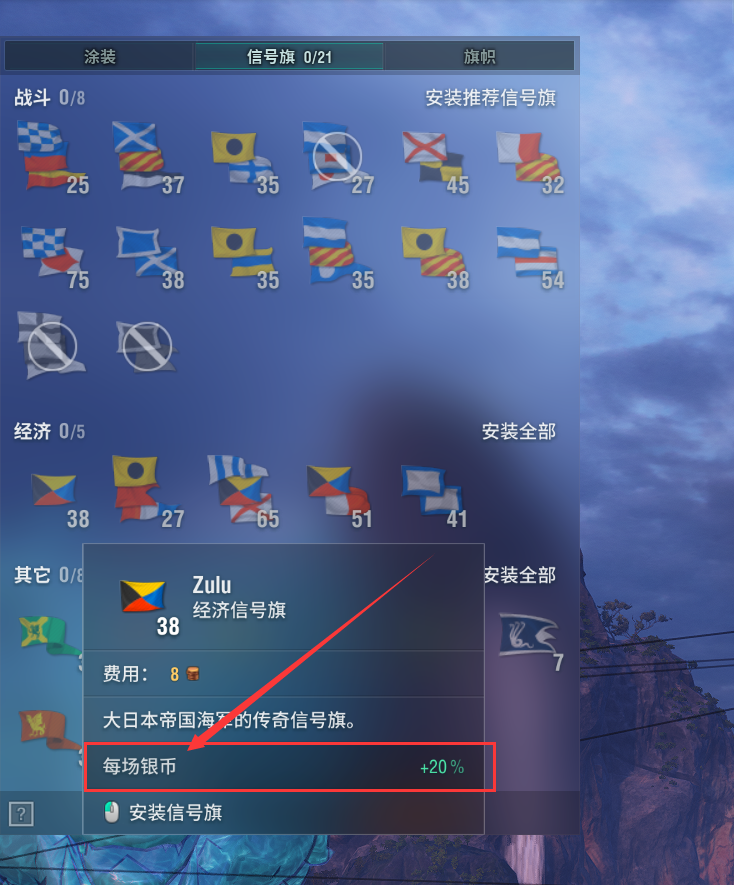The height and width of the screenshot is (885, 734).
Task: Open the 涂装 tab
Action: click(x=99, y=56)
